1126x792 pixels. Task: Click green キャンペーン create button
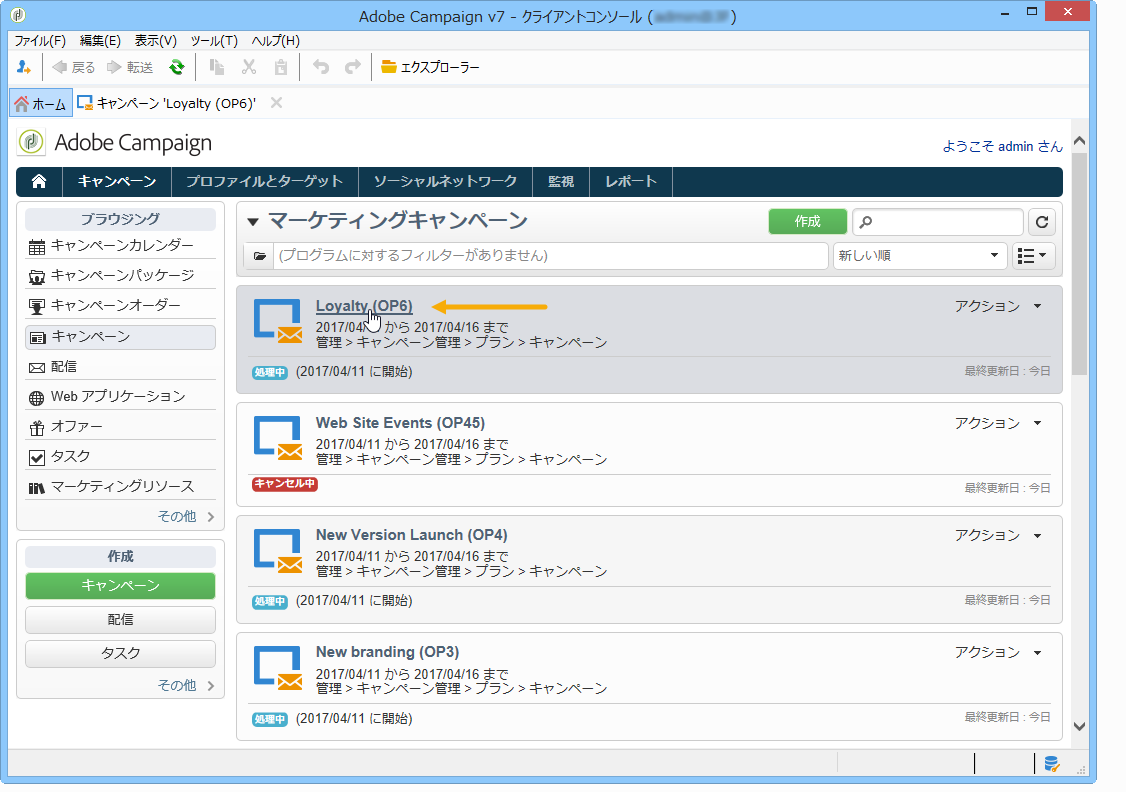coord(121,586)
